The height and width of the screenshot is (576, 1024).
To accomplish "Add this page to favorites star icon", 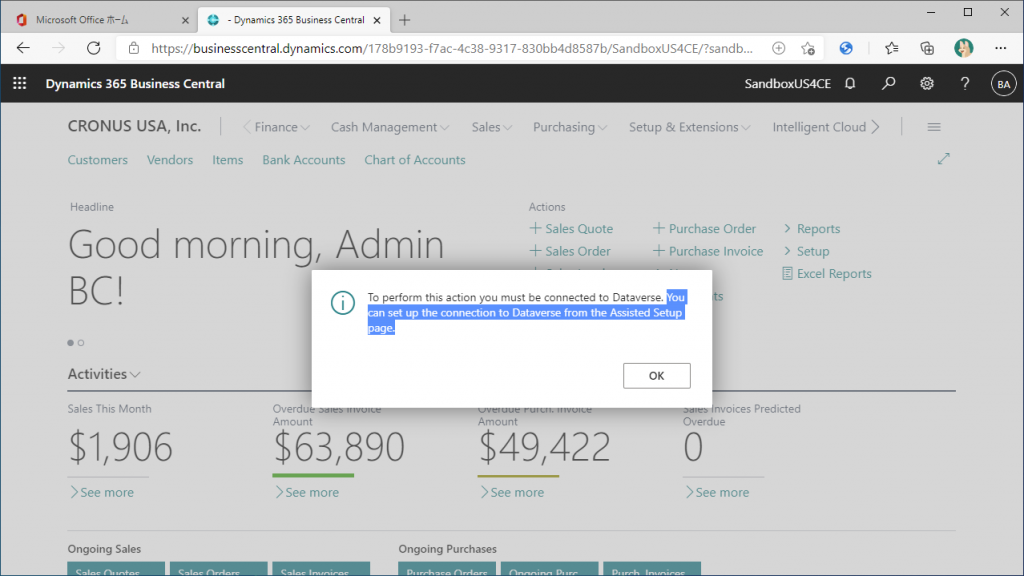I will pos(808,48).
